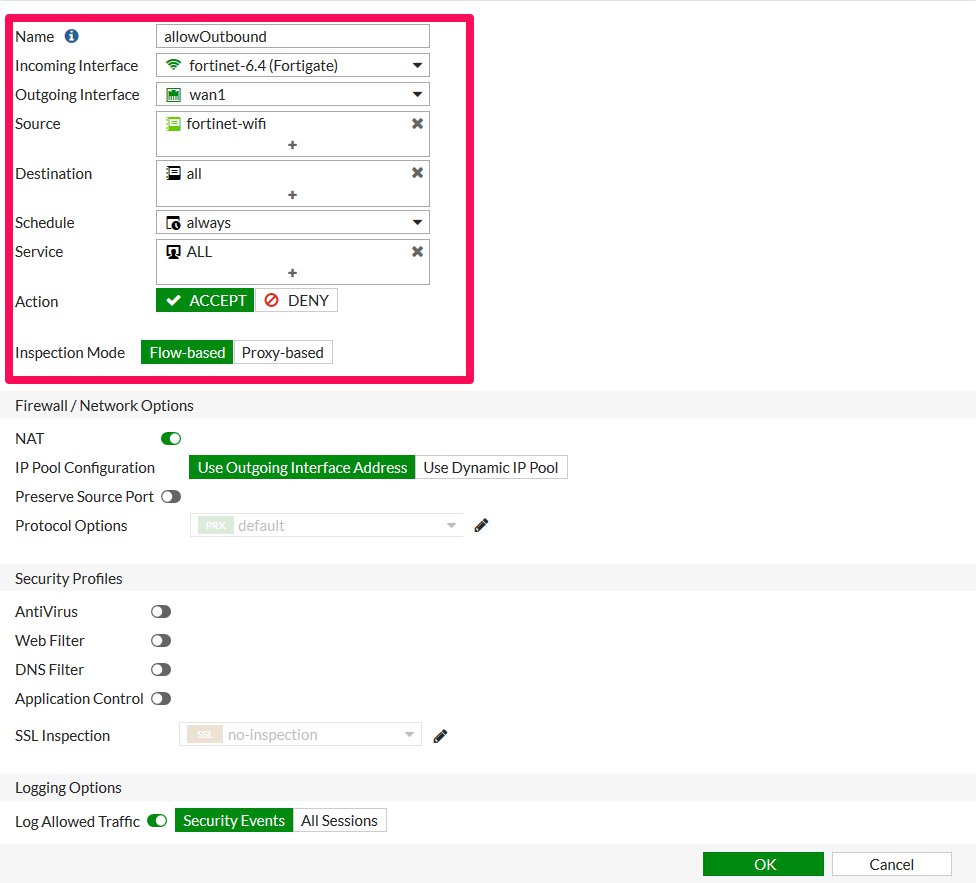Remove ALL entry from Service field
The height and width of the screenshot is (883, 976).
417,251
